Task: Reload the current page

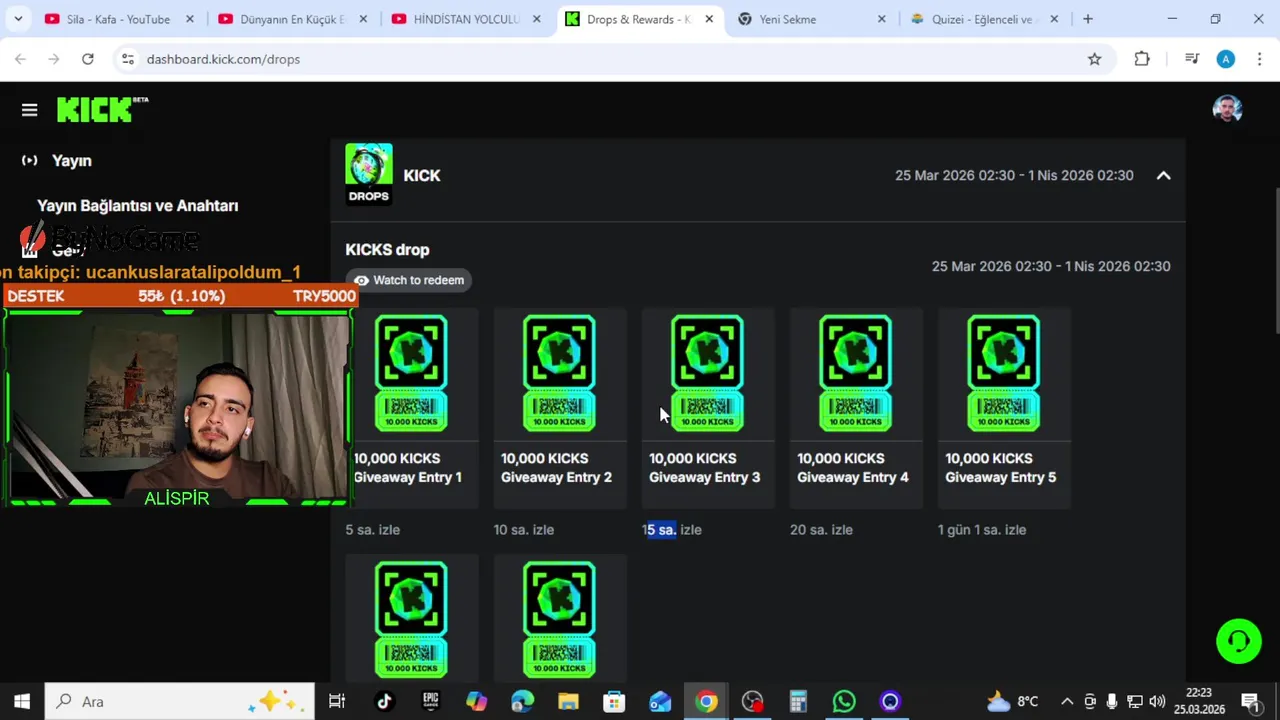Action: point(88,59)
